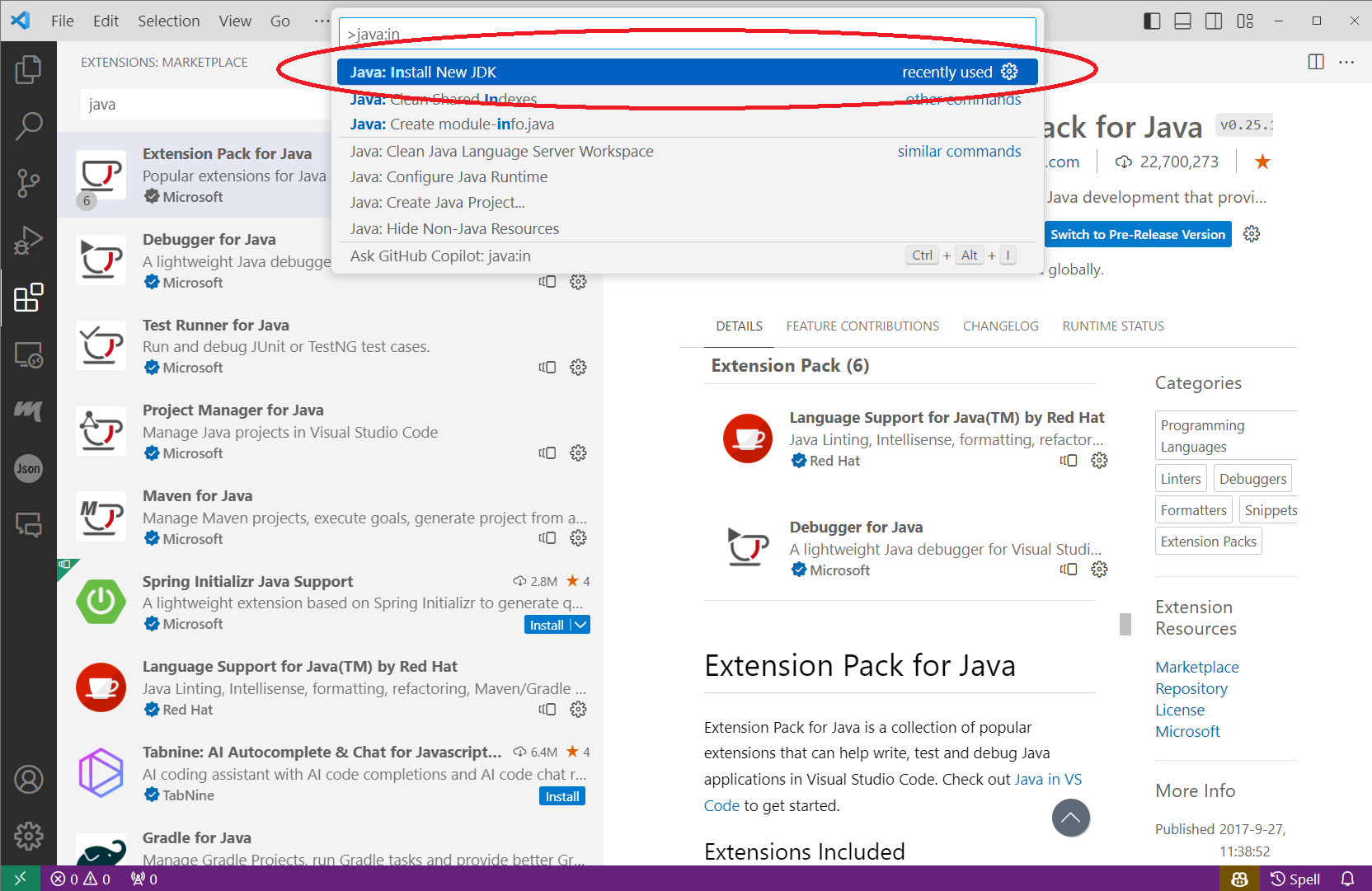Open manage gear for Project Manager for Java
Screen dimensions: 1372x891
pyautogui.click(x=578, y=453)
